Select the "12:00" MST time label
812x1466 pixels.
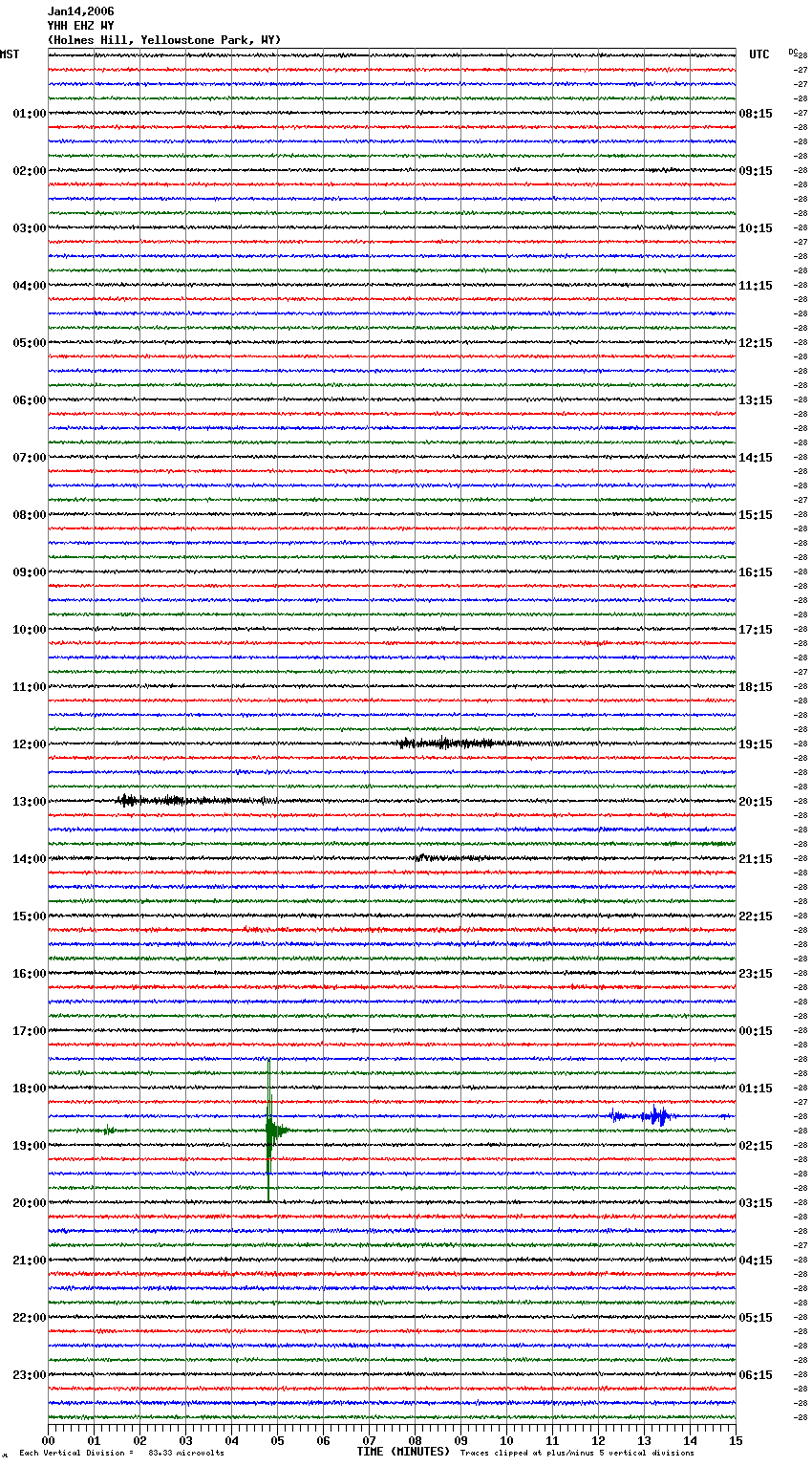pos(30,744)
